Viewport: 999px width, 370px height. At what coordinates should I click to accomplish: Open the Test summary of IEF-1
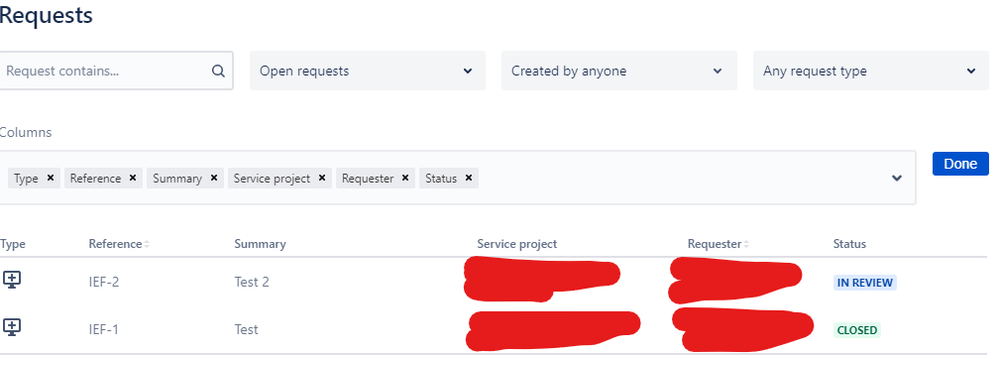246,330
